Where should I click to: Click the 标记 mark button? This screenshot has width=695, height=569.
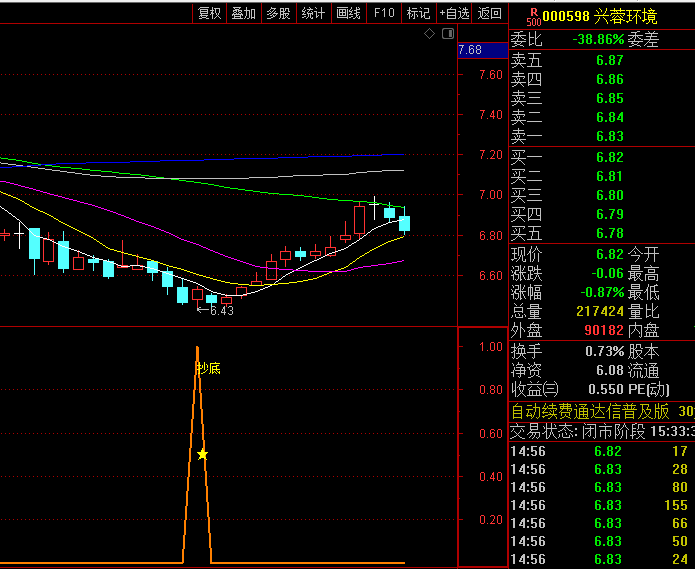[x=418, y=13]
